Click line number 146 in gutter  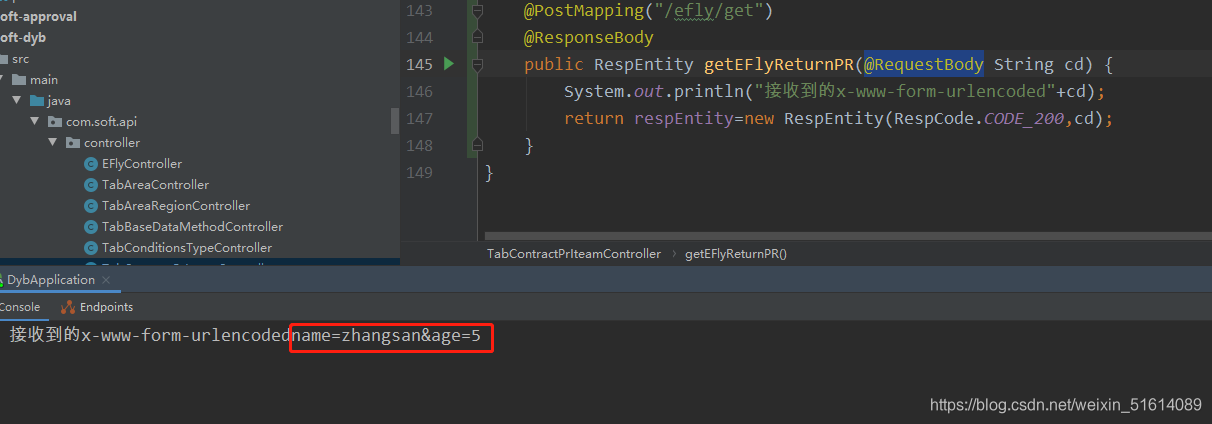418,91
